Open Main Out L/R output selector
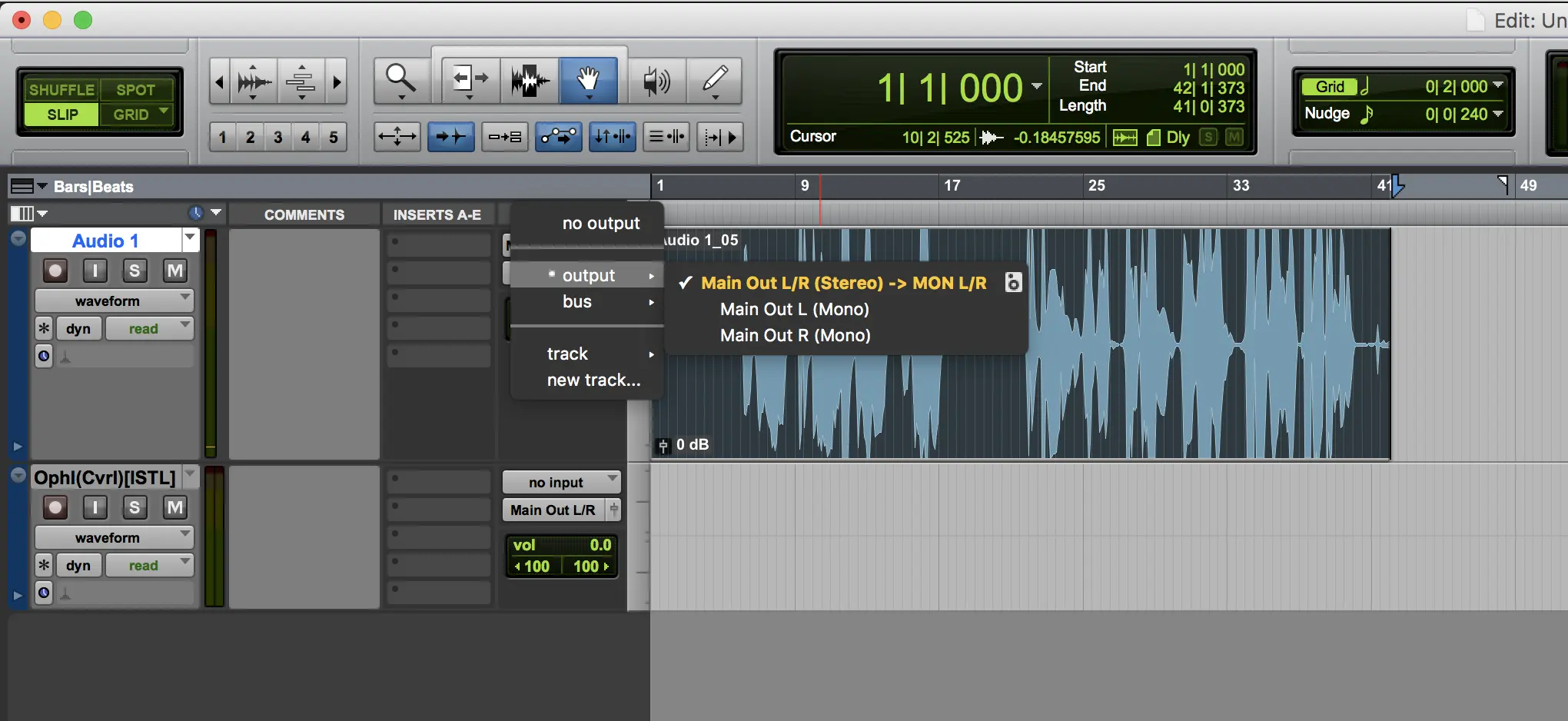Screen dimensions: 1568x721 click(x=553, y=510)
